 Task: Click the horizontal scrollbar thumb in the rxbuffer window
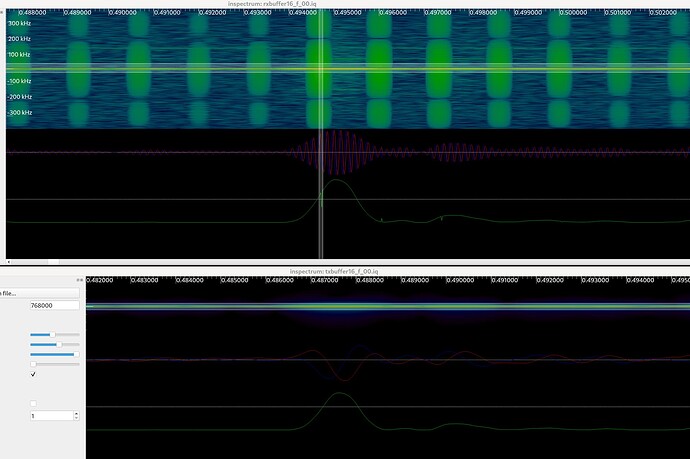53,262
